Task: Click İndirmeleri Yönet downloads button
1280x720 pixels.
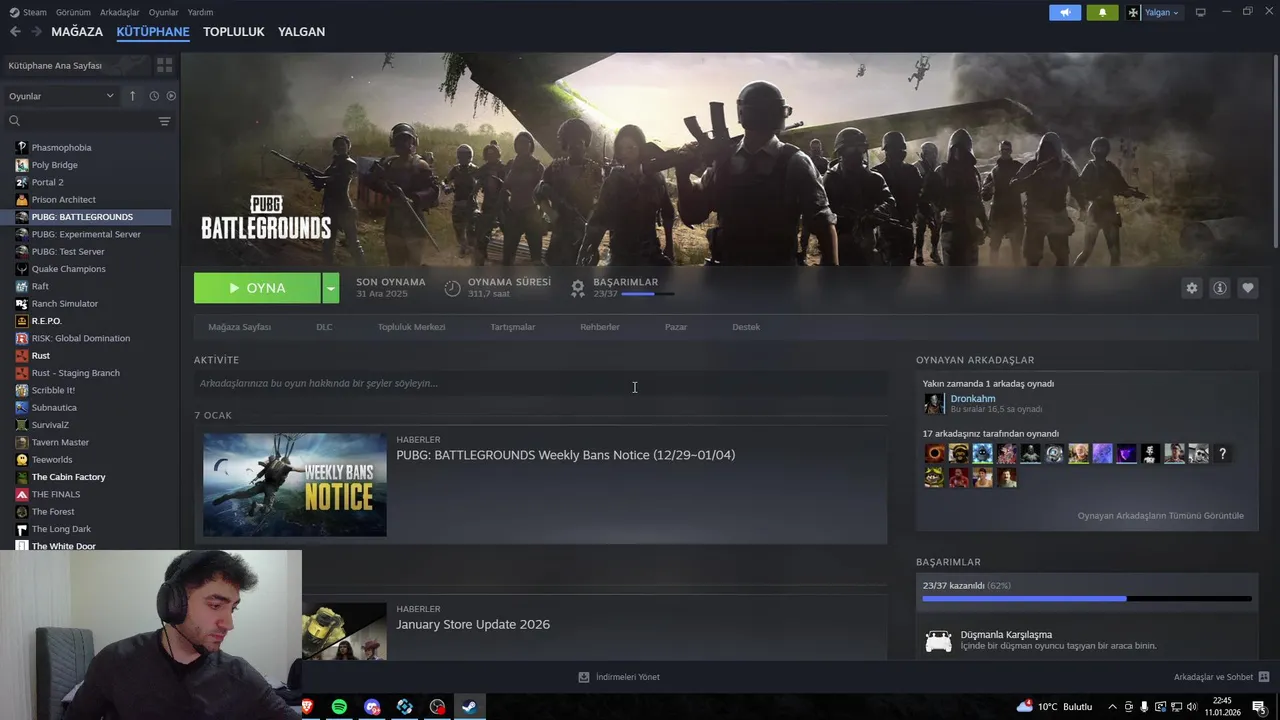Action: click(x=619, y=677)
